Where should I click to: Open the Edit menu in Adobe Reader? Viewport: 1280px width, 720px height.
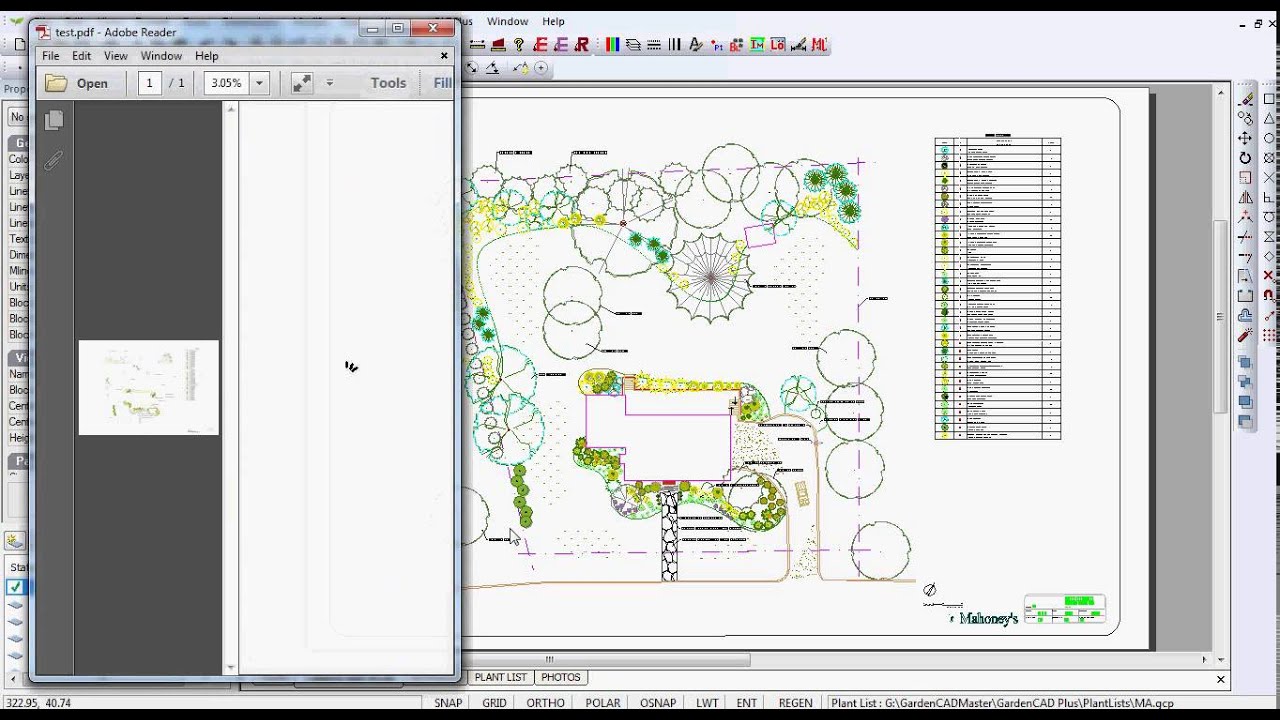coord(81,56)
